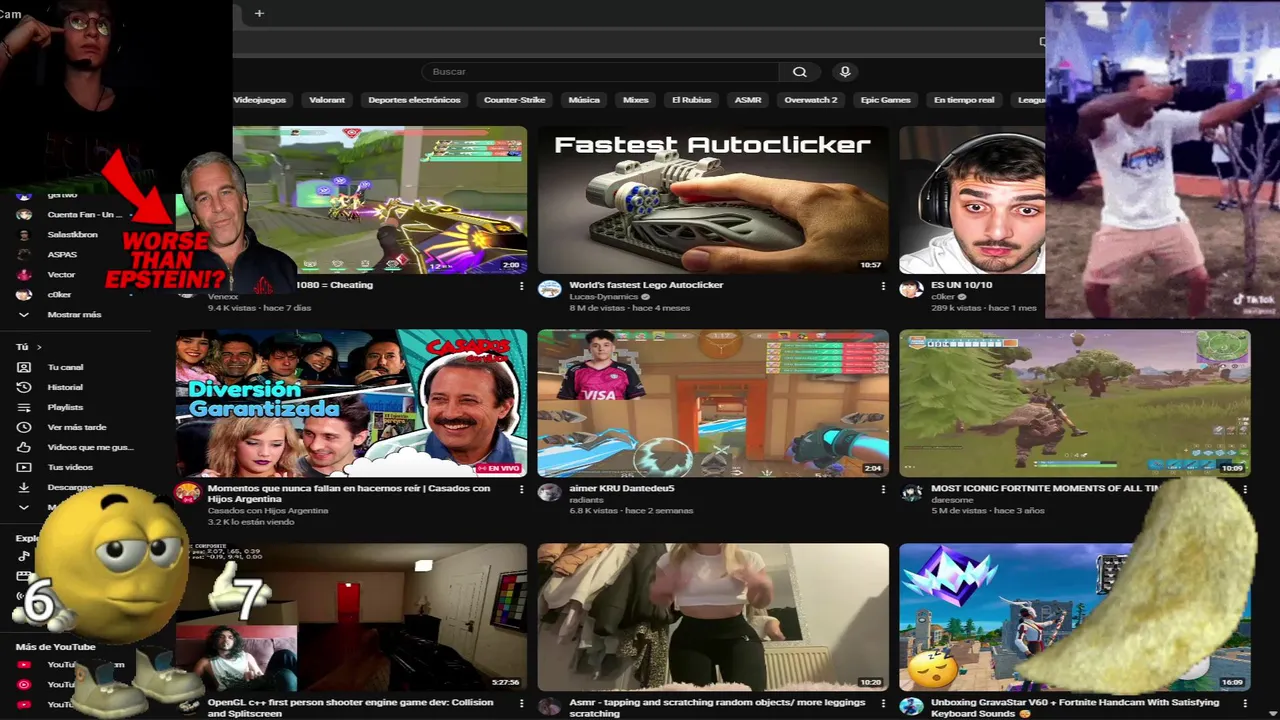This screenshot has width=1280, height=720.
Task: Start voice search with microphone icon
Action: [x=845, y=72]
